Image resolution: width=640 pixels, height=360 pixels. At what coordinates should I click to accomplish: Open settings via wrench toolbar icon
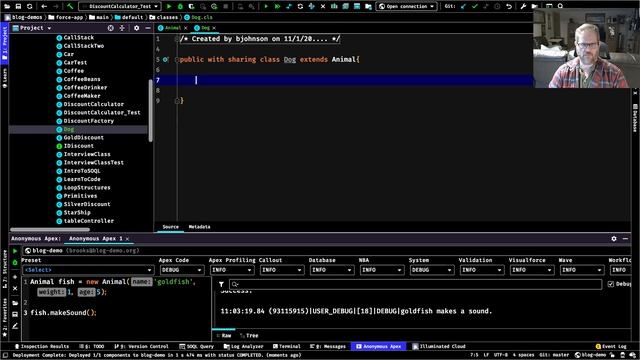tap(523, 6)
